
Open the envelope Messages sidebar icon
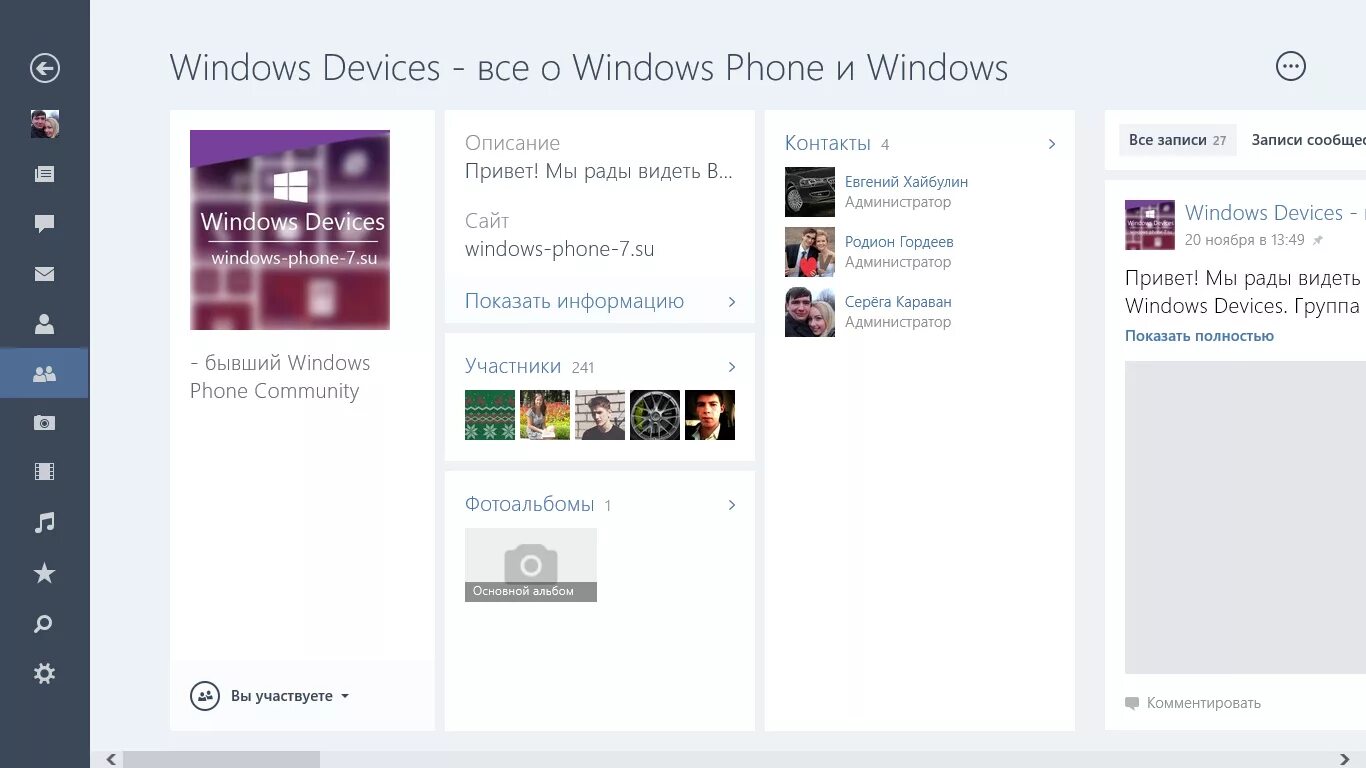(x=45, y=274)
